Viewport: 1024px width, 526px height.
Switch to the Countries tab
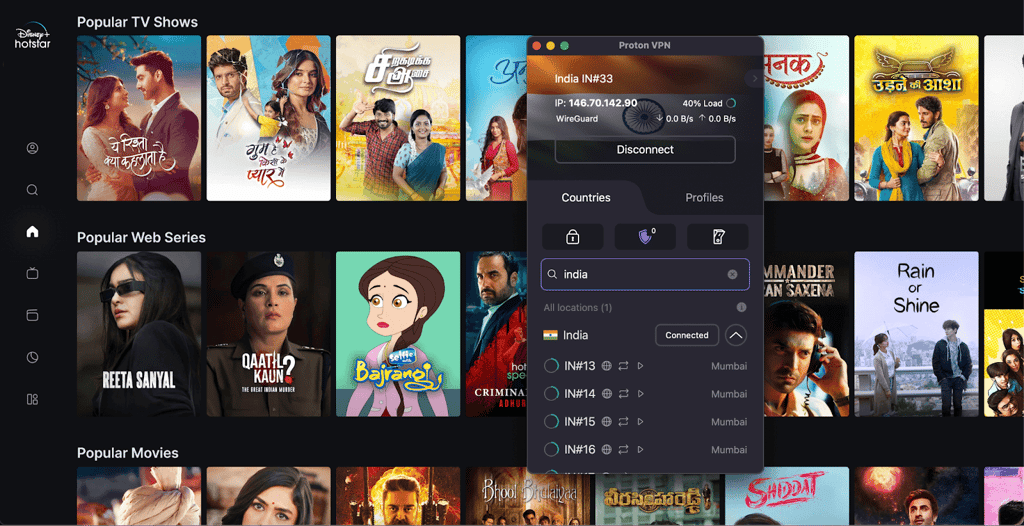[586, 197]
